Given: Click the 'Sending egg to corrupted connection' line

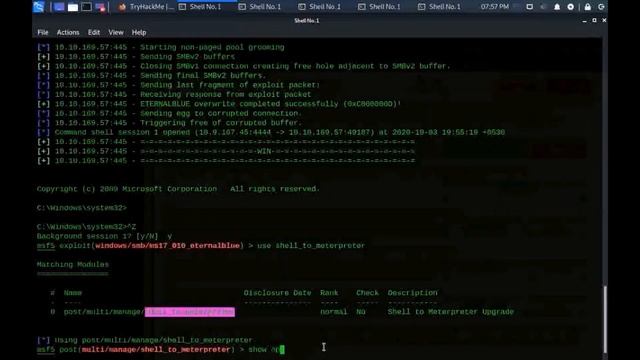Looking at the screenshot, I should tap(169, 113).
